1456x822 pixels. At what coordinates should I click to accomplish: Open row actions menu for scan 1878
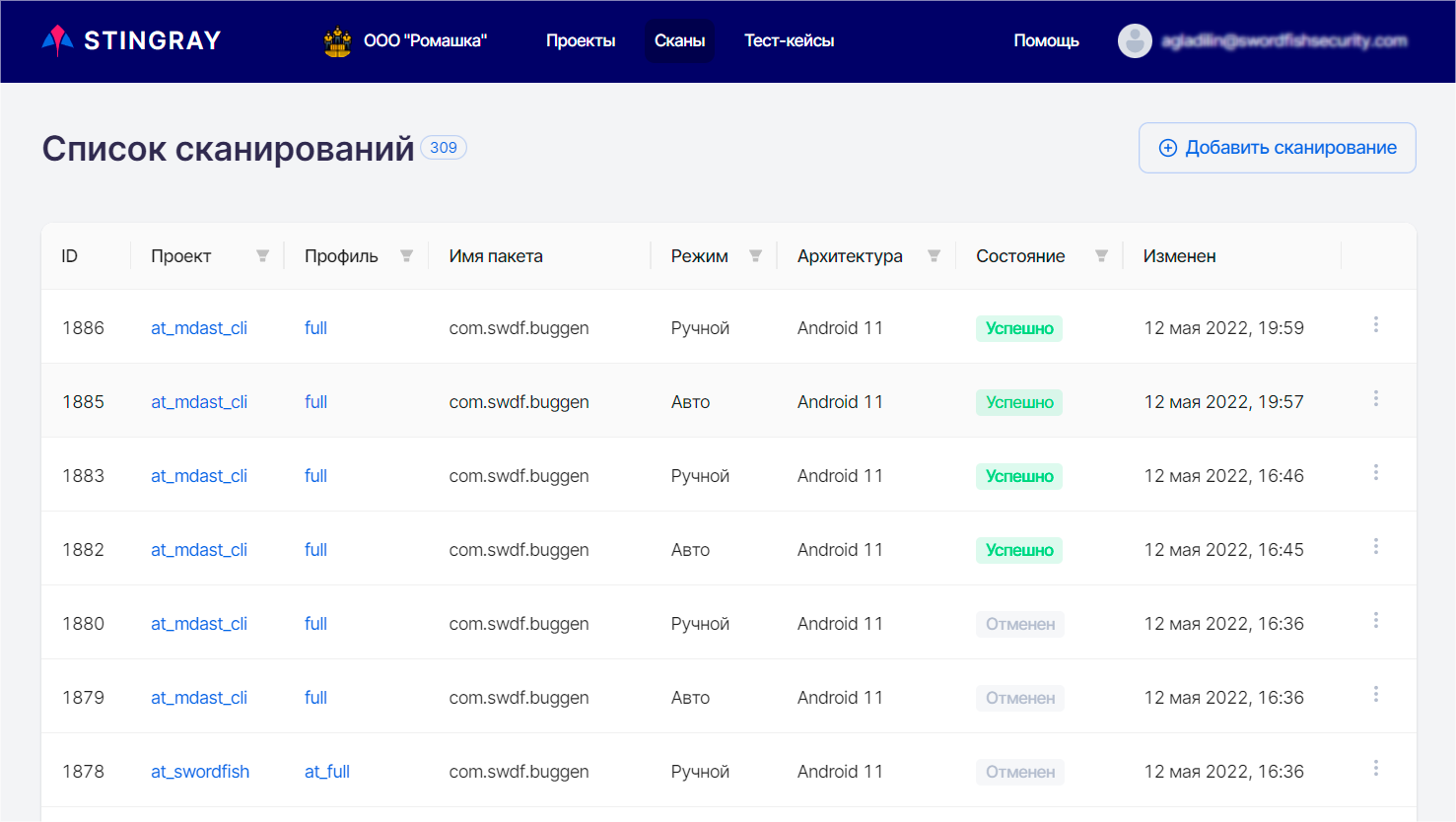[1376, 768]
